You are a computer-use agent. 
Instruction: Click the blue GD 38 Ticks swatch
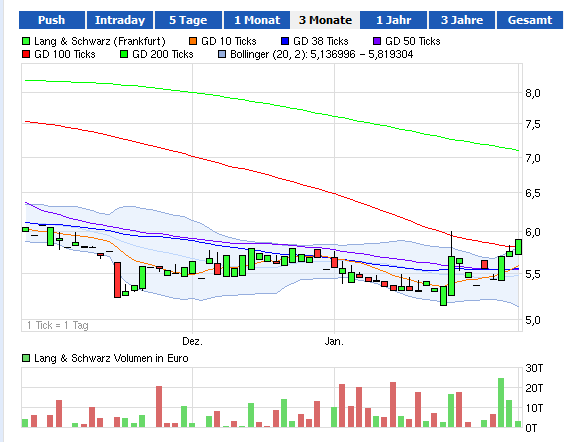tap(285, 41)
